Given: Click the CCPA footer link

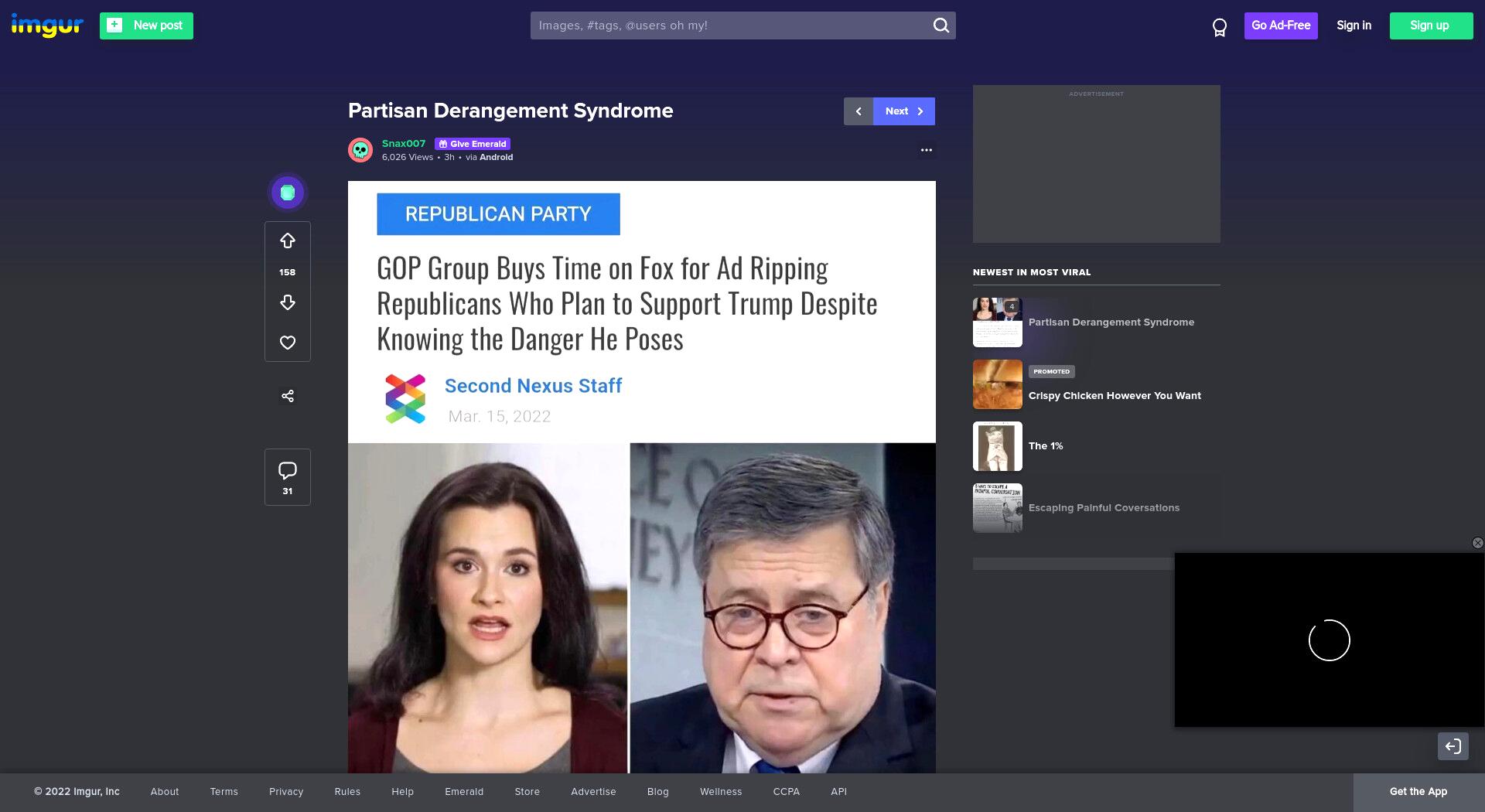Looking at the screenshot, I should [x=787, y=792].
